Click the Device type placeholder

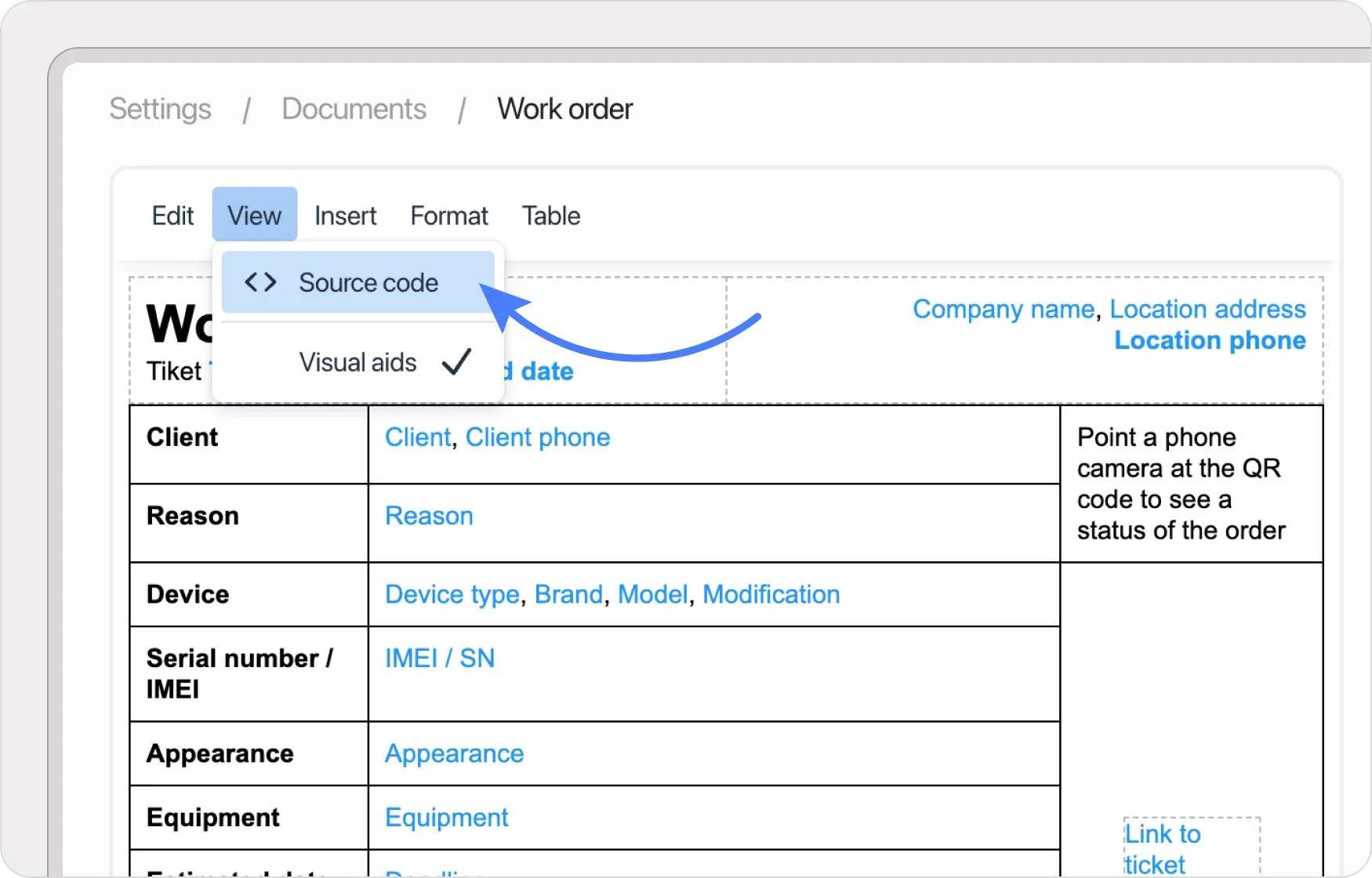click(452, 594)
